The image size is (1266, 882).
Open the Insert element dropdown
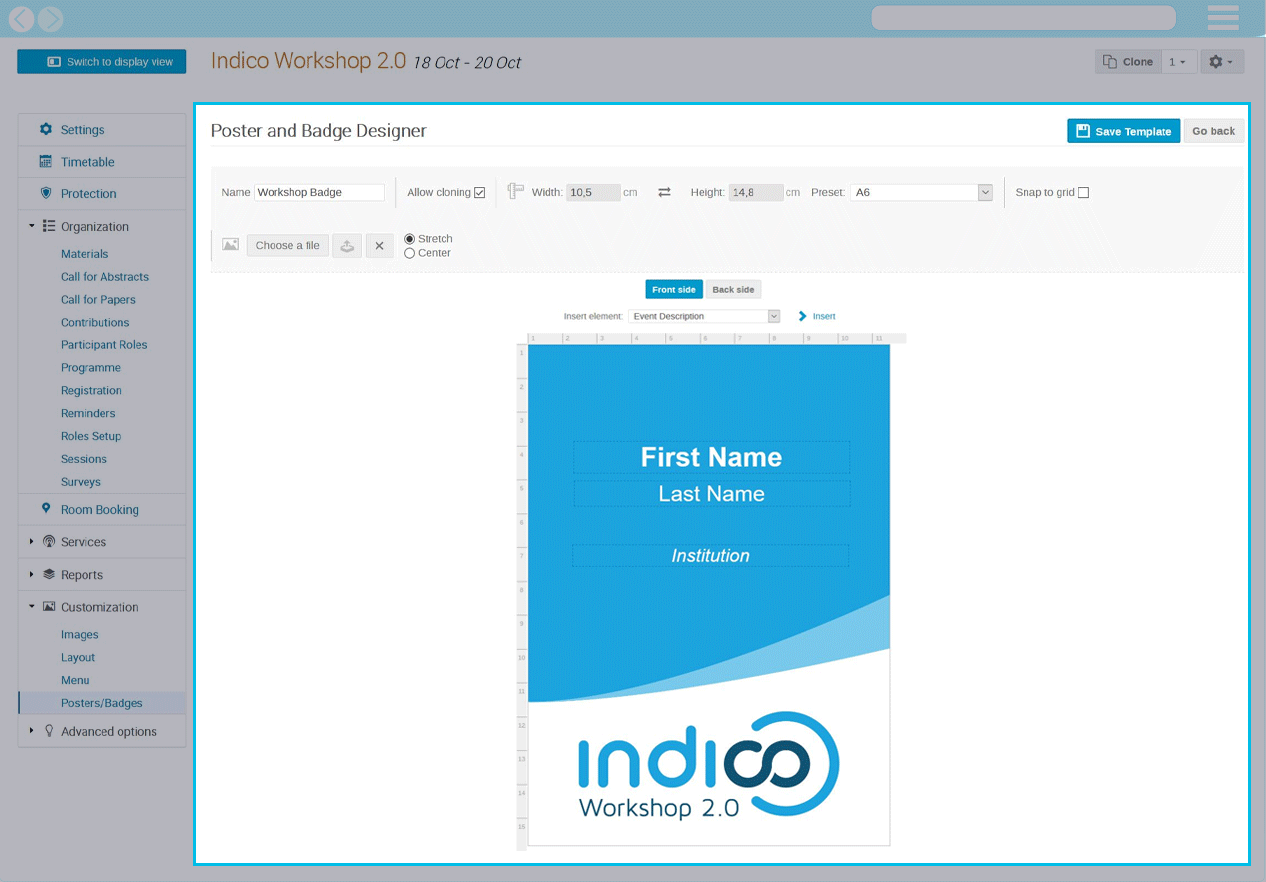point(704,316)
